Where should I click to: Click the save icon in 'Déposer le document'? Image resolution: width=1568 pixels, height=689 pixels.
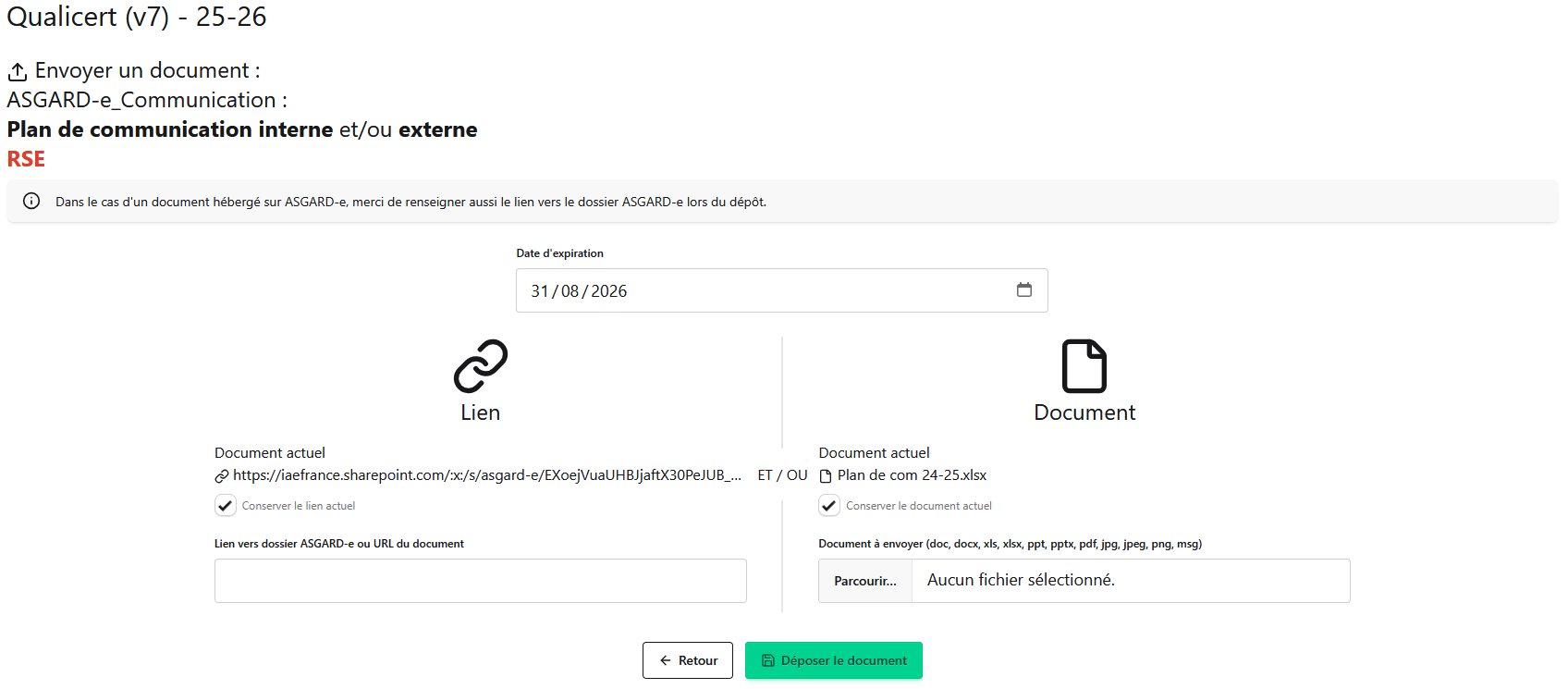tap(767, 660)
